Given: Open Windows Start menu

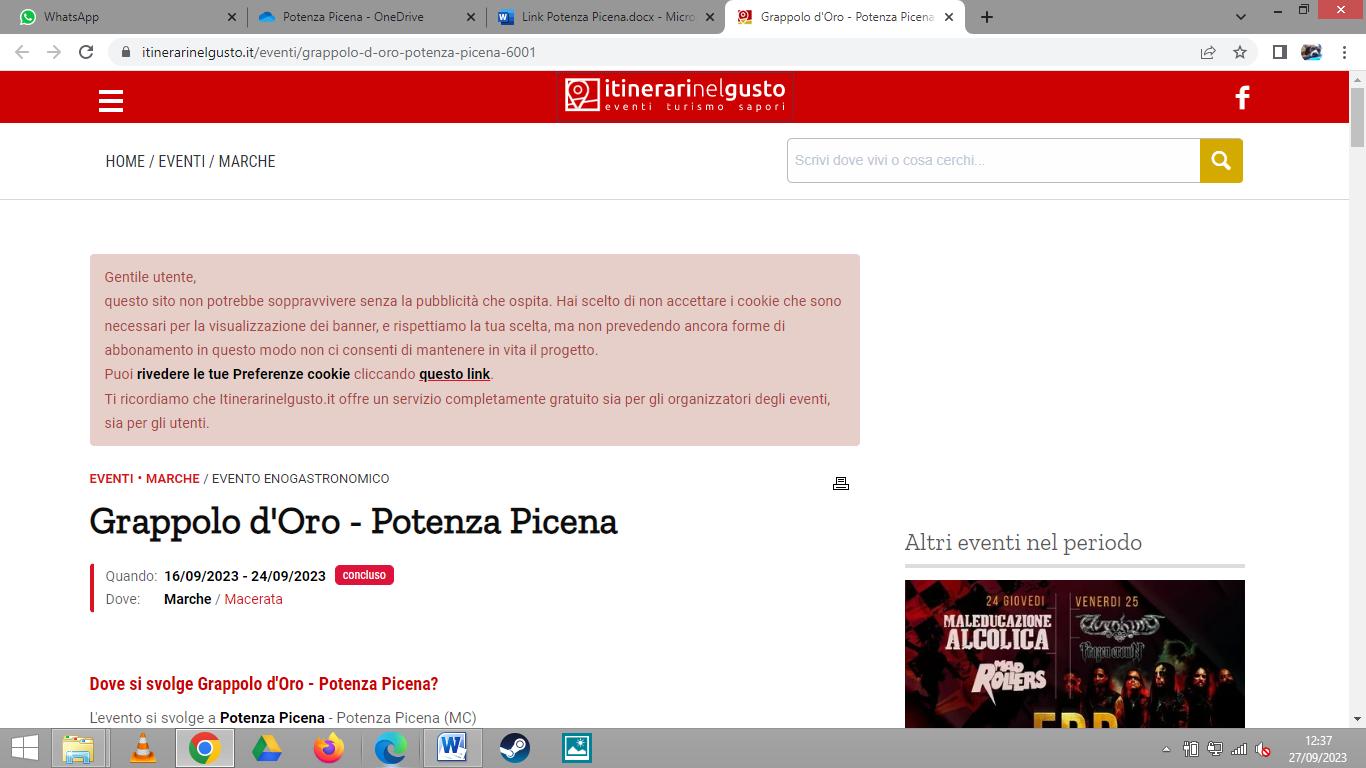Looking at the screenshot, I should (25, 748).
